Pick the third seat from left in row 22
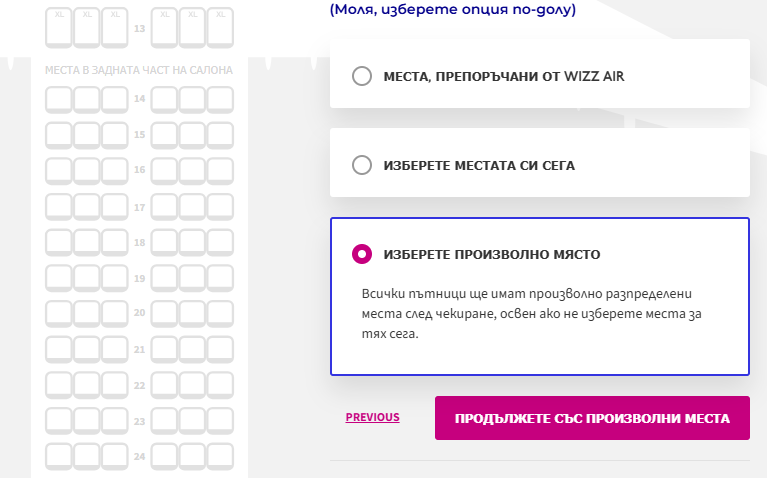The height and width of the screenshot is (478, 767). (x=115, y=385)
